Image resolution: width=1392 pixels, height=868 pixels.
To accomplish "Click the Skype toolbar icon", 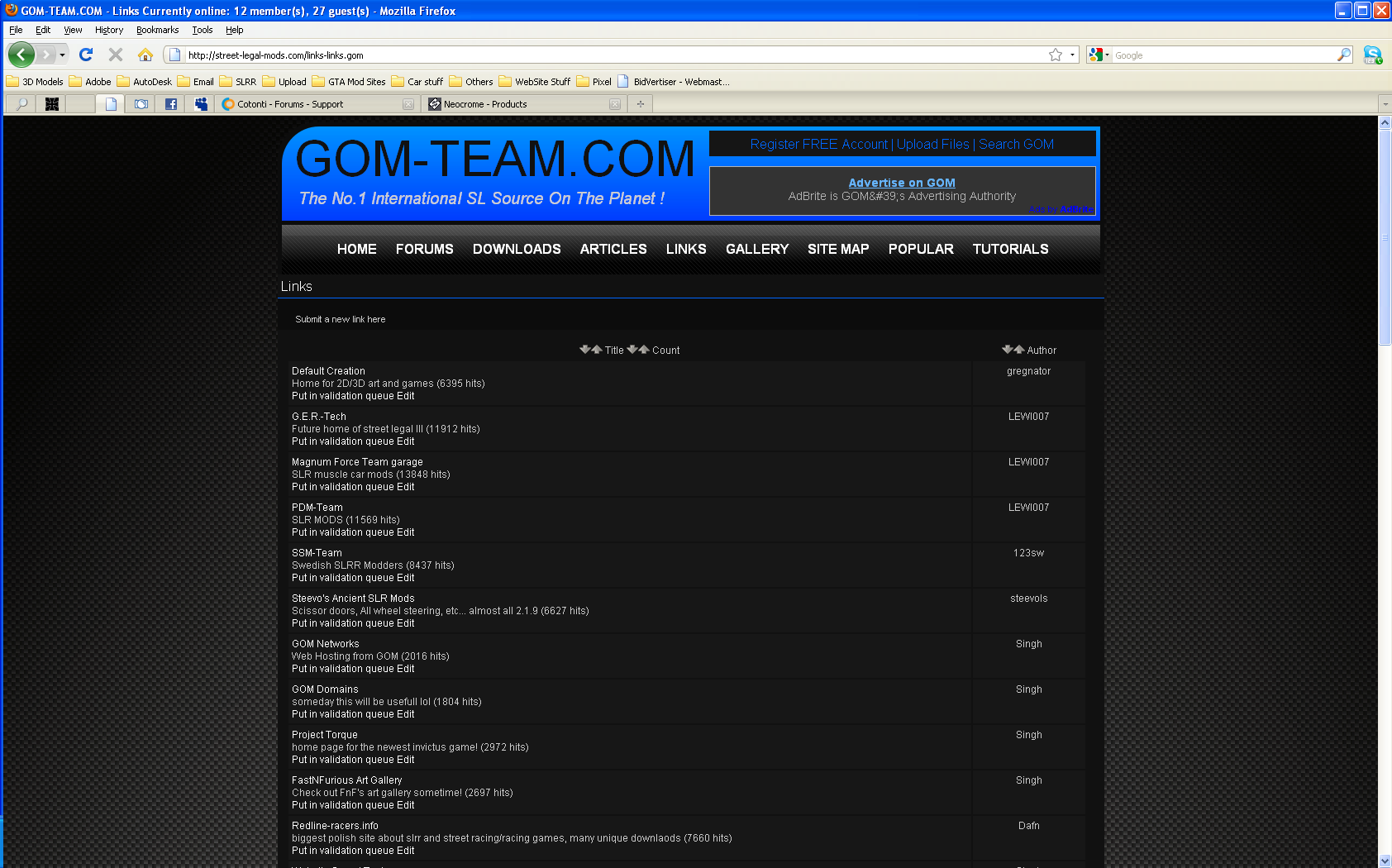I will [1372, 55].
